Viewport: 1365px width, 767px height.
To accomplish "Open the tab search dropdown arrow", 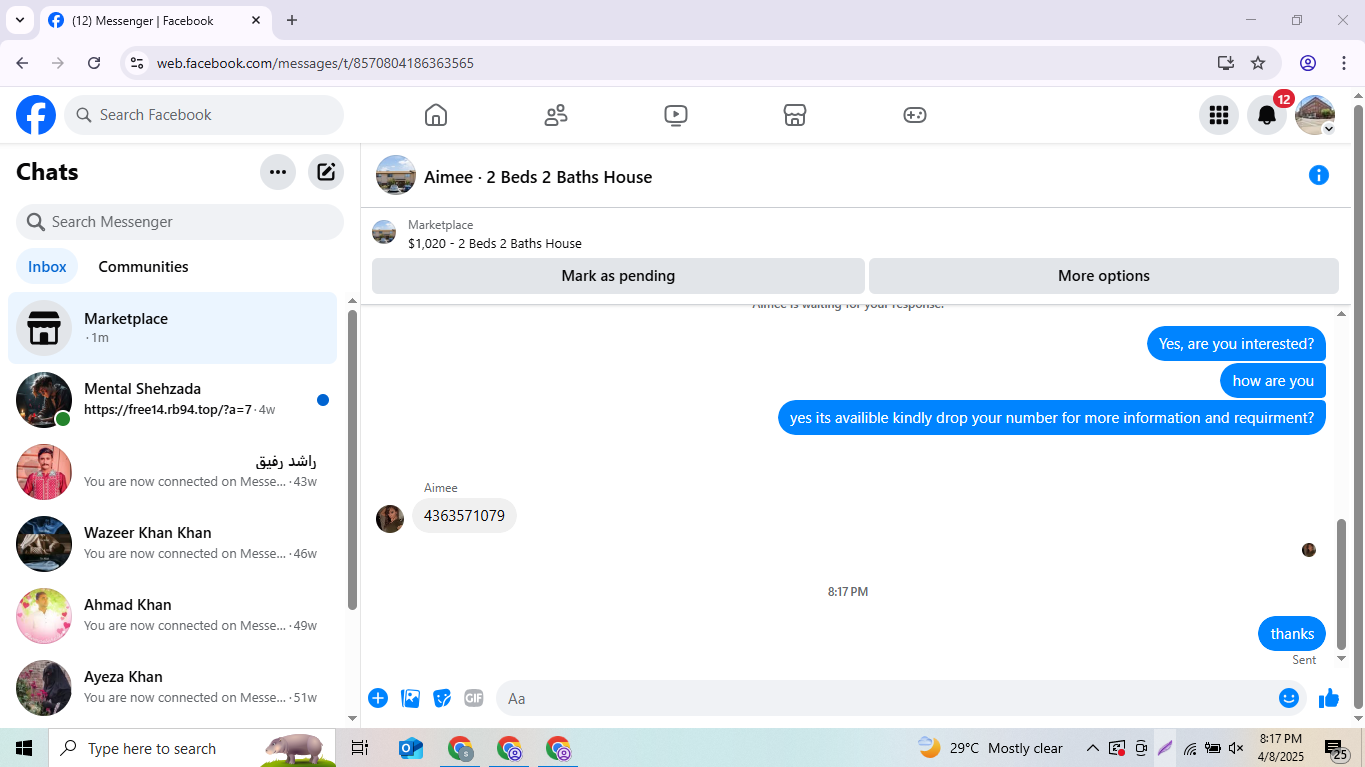I will [x=19, y=20].
